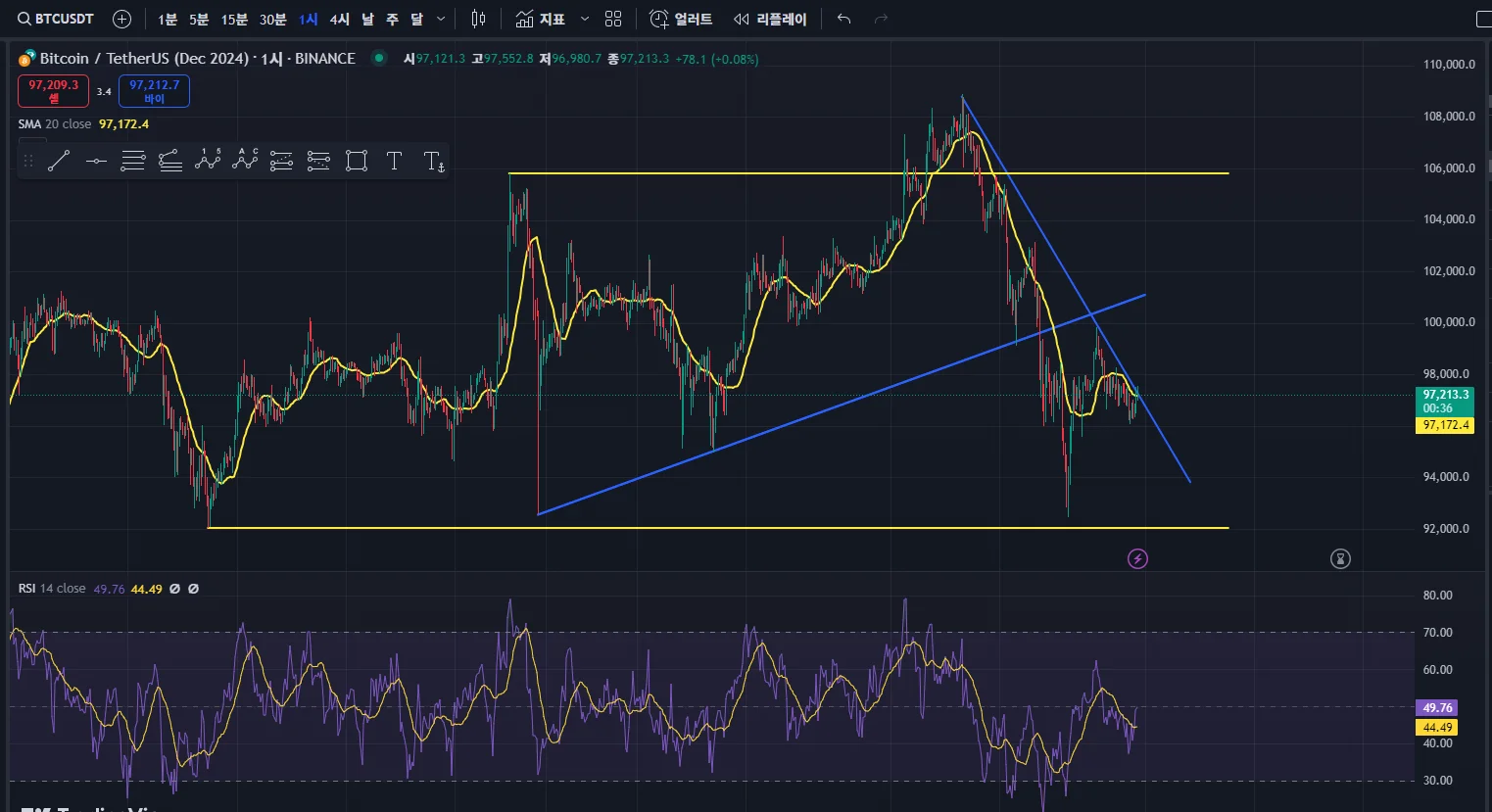Redo the last chart action
This screenshot has width=1492, height=812.
click(x=881, y=19)
